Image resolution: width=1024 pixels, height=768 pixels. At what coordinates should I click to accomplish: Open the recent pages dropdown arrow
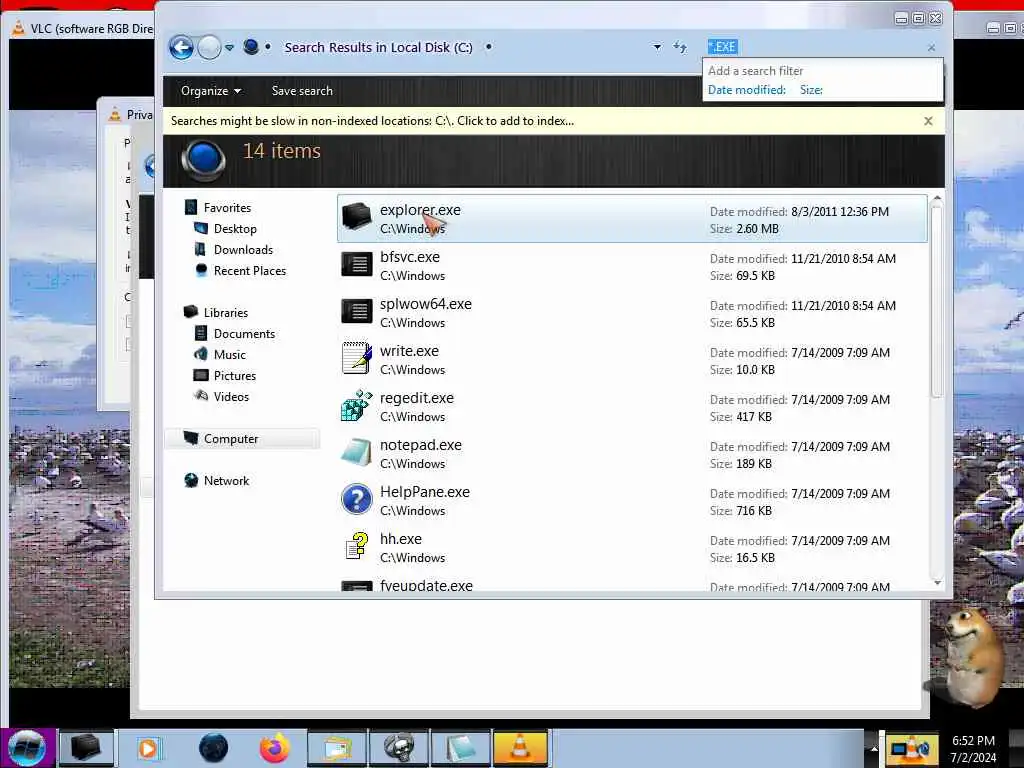(x=229, y=48)
